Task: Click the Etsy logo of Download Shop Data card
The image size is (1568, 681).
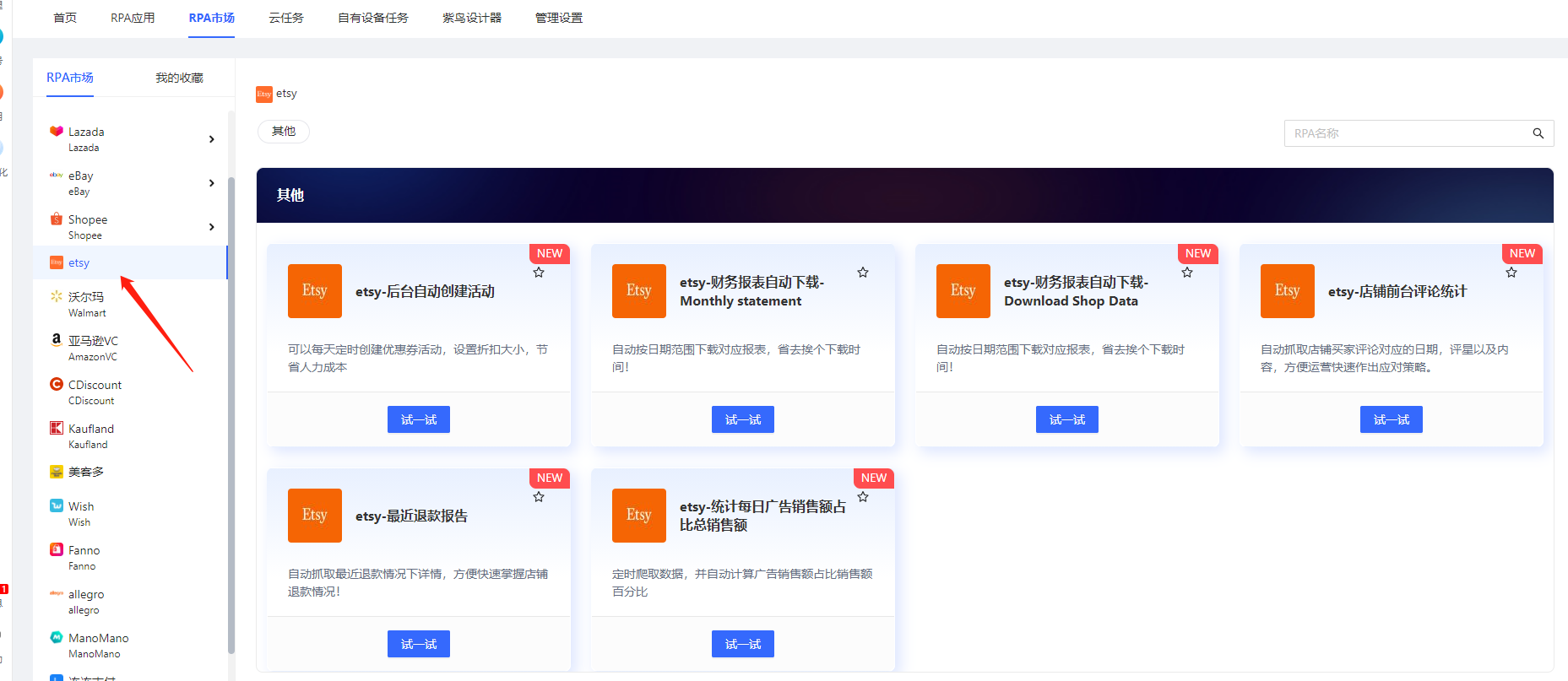Action: click(963, 291)
